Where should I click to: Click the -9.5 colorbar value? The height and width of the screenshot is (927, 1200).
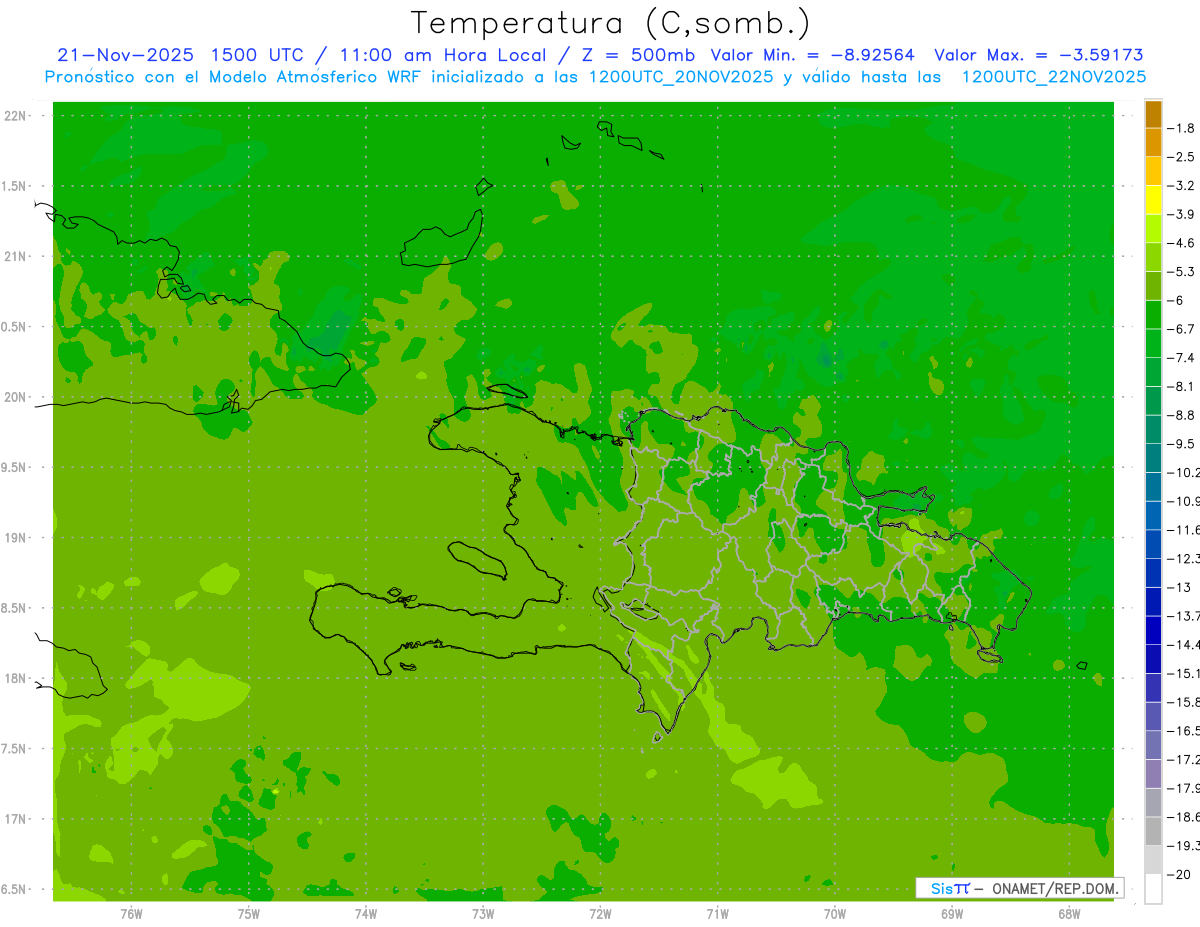click(x=1182, y=444)
